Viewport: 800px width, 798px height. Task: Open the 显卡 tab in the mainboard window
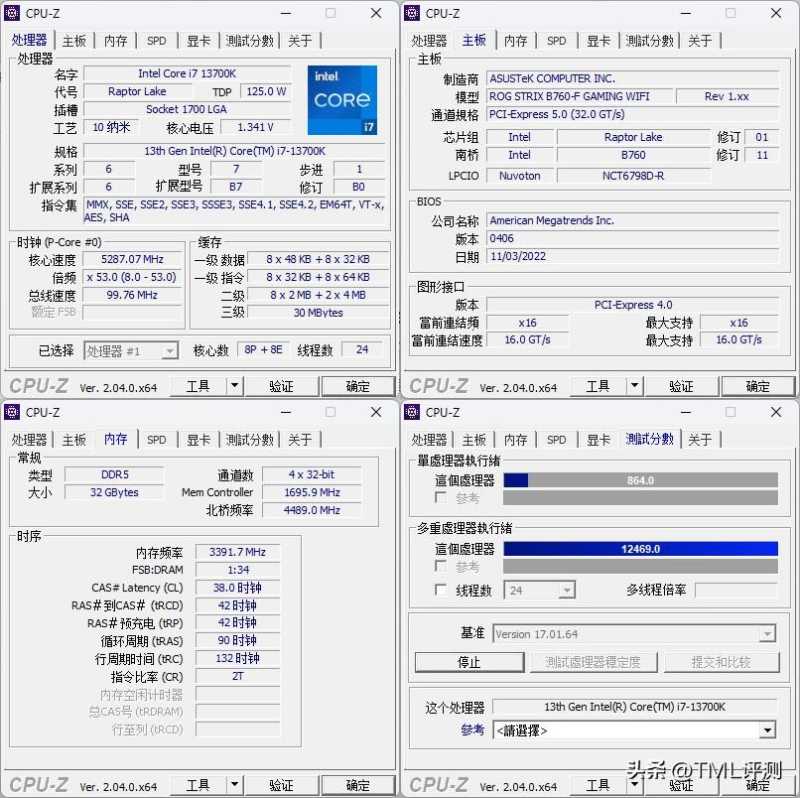598,41
